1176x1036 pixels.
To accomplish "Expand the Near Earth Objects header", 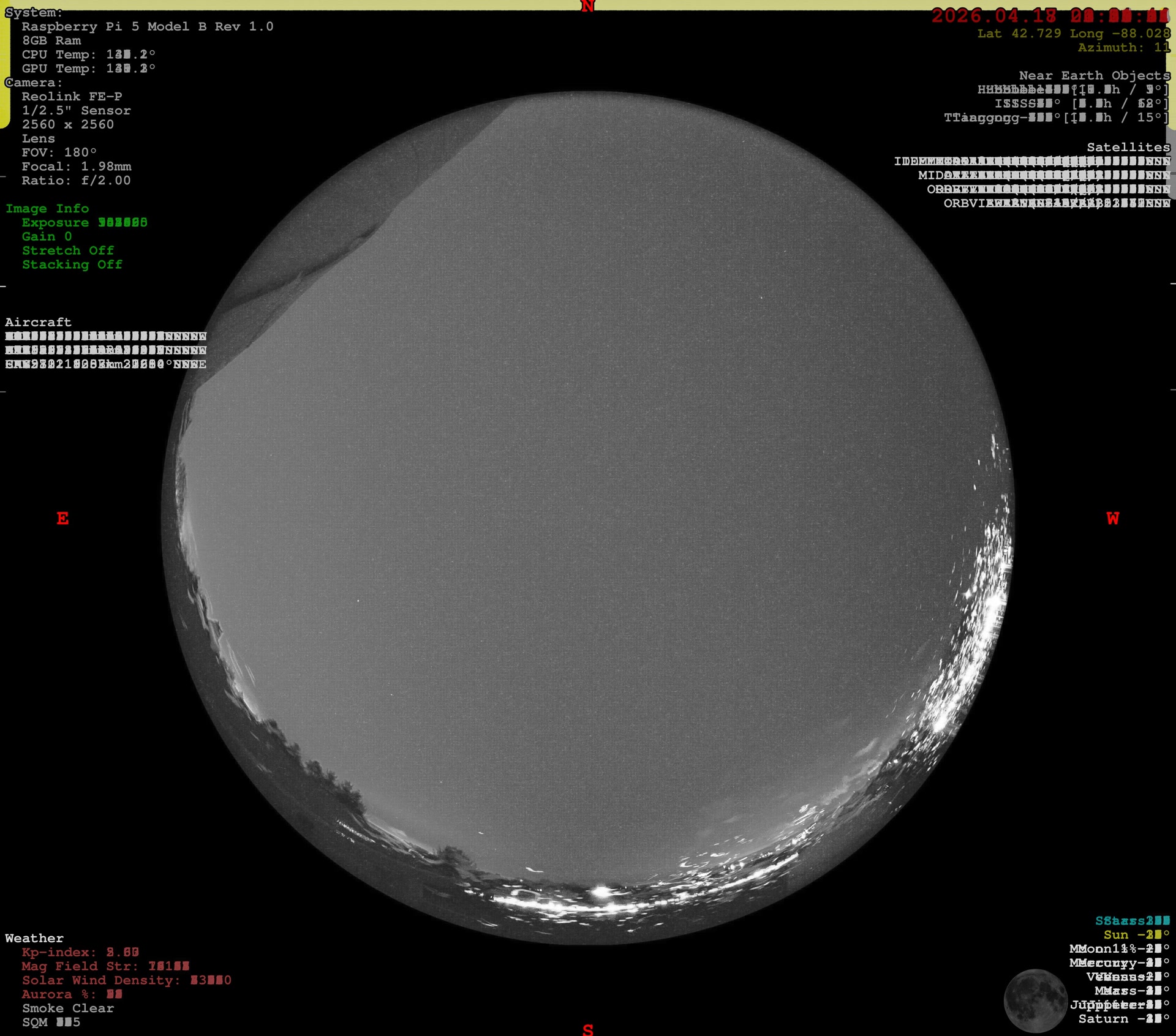I will click(x=1094, y=75).
